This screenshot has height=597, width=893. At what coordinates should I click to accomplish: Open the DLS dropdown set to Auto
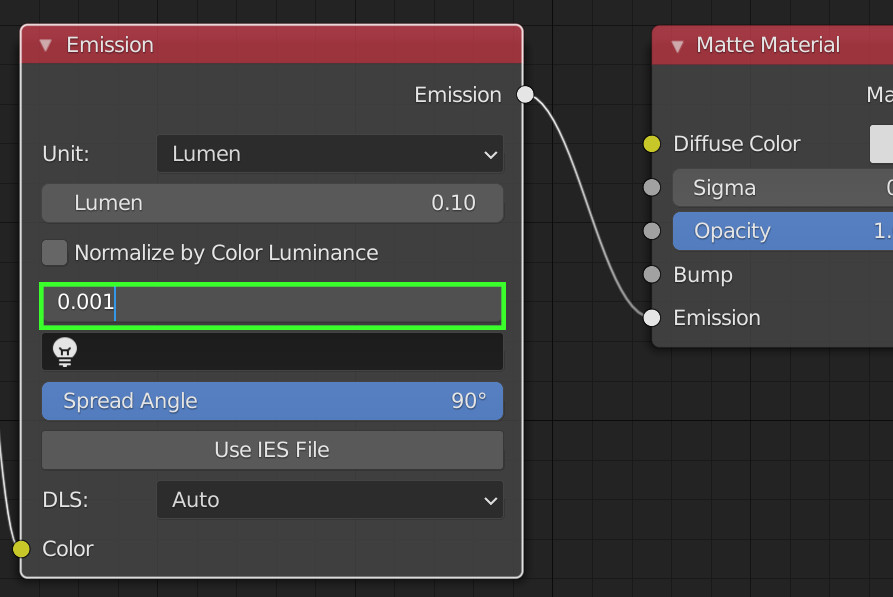[329, 499]
